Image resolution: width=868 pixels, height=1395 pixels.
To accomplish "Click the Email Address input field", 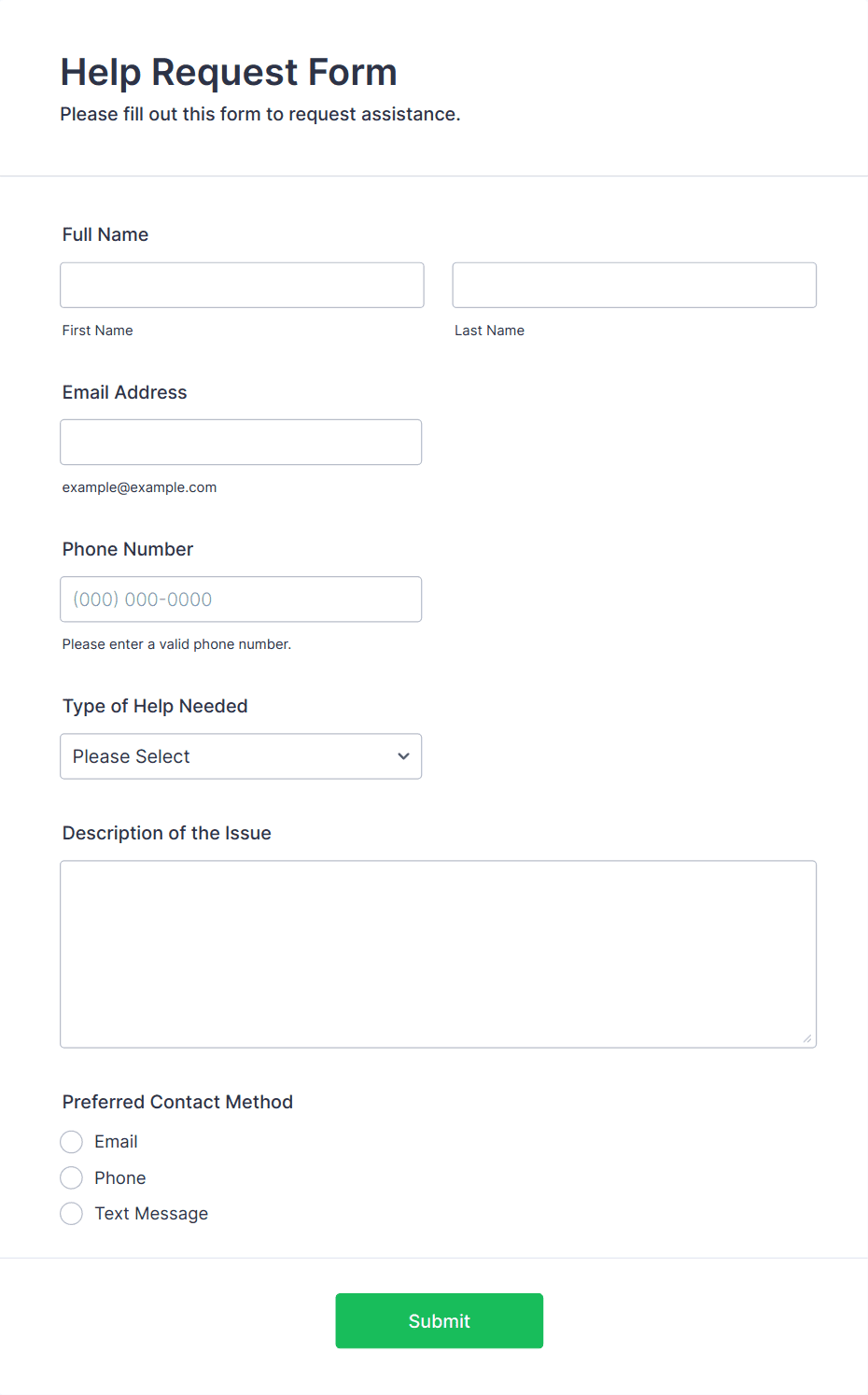I will click(241, 442).
